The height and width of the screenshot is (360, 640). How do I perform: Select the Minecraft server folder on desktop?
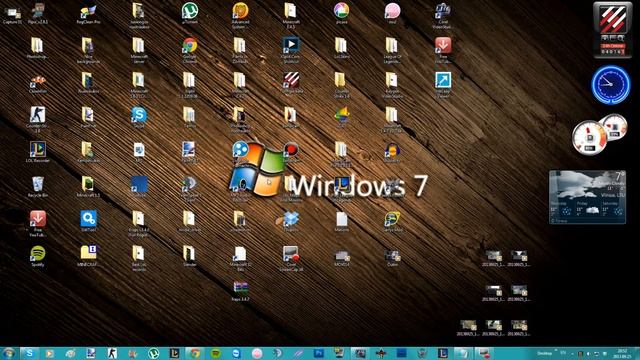[139, 50]
